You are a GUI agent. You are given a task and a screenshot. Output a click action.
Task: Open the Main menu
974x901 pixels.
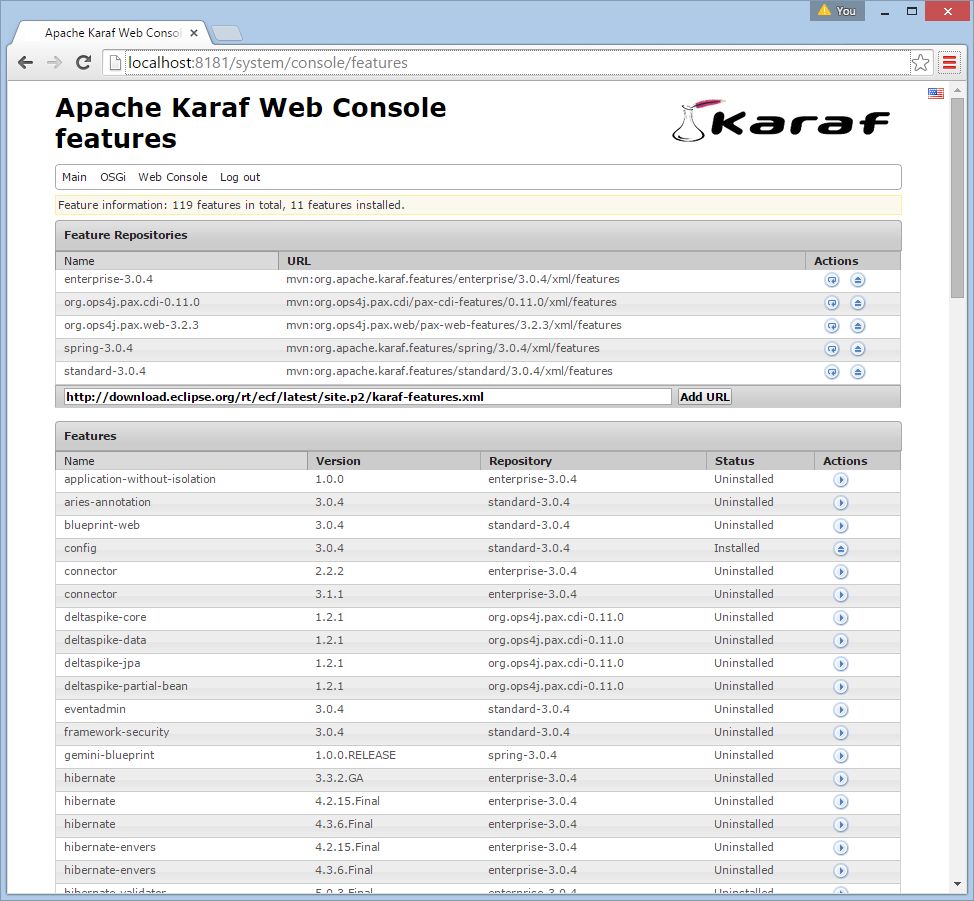(75, 177)
